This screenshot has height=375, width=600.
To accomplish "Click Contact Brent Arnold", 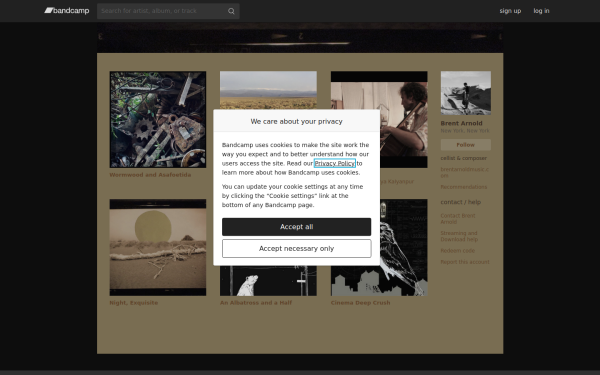I will click(x=458, y=219).
